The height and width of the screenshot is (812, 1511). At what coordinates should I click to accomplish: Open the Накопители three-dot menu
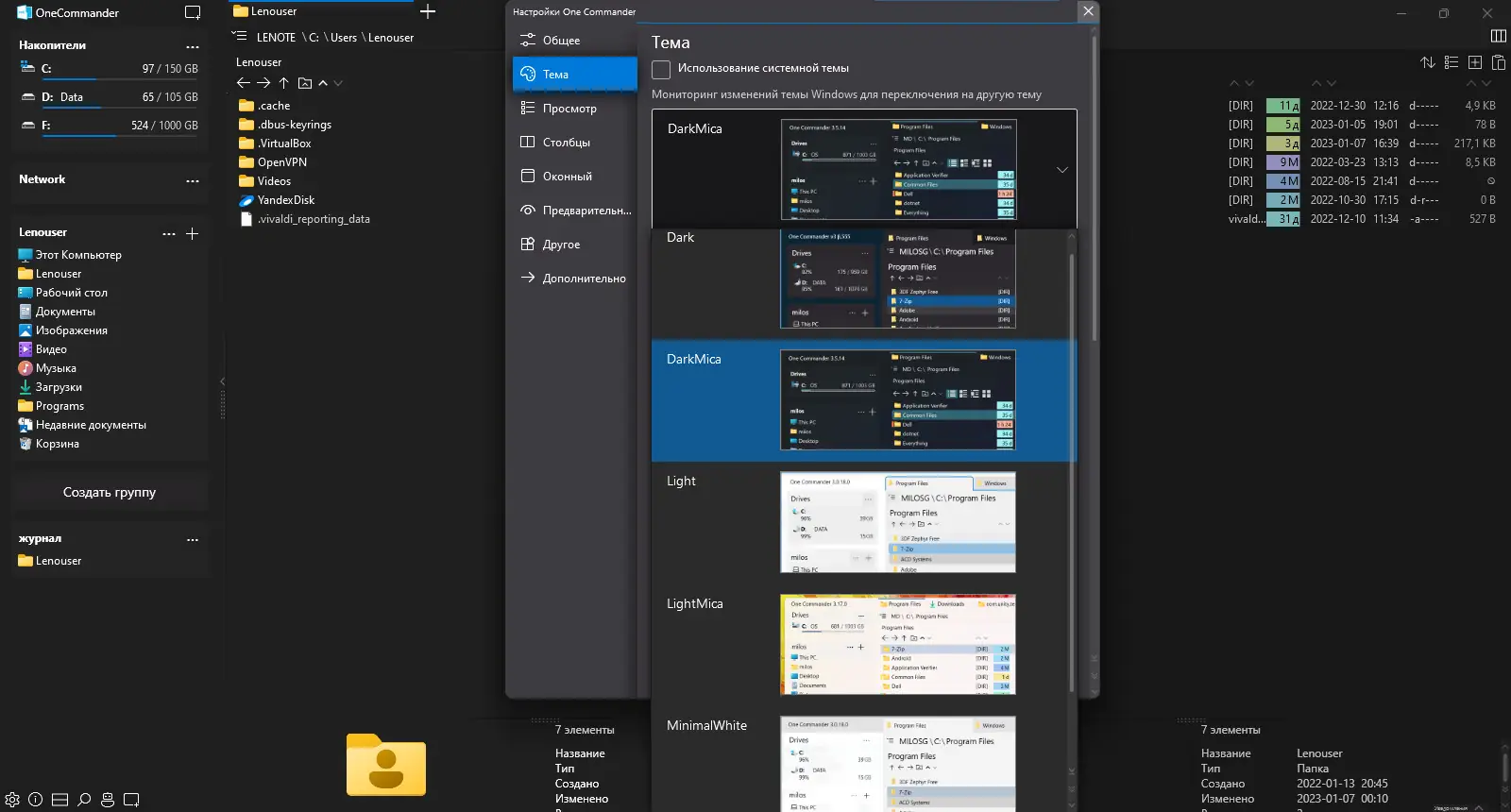click(193, 46)
